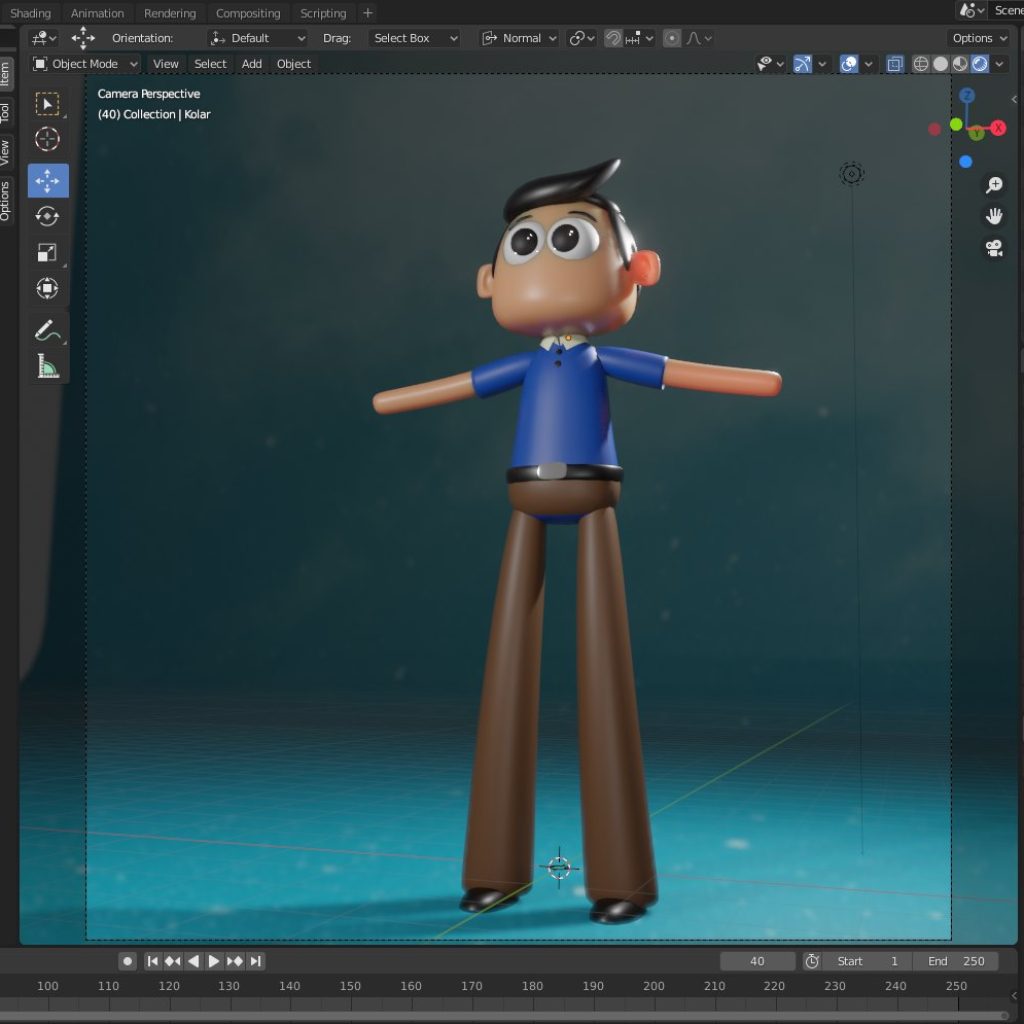Image resolution: width=1024 pixels, height=1024 pixels.
Task: Activate the Rotate tool
Action: click(x=47, y=216)
